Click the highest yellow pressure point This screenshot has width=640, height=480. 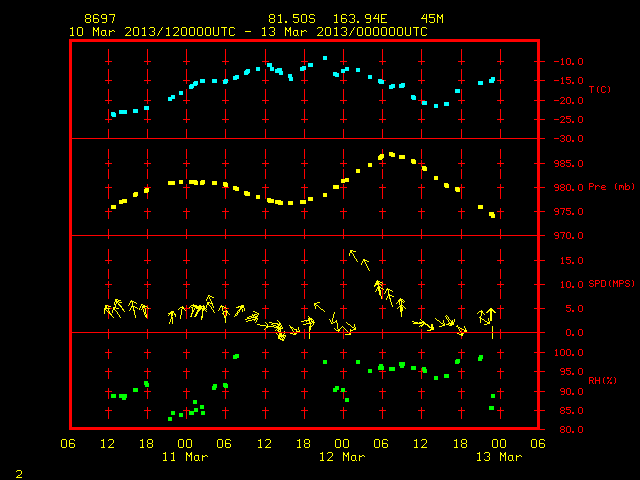click(392, 154)
